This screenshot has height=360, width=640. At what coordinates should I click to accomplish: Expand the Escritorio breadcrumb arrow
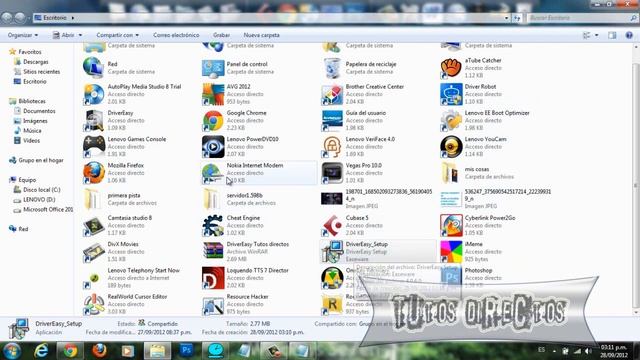tap(73, 18)
